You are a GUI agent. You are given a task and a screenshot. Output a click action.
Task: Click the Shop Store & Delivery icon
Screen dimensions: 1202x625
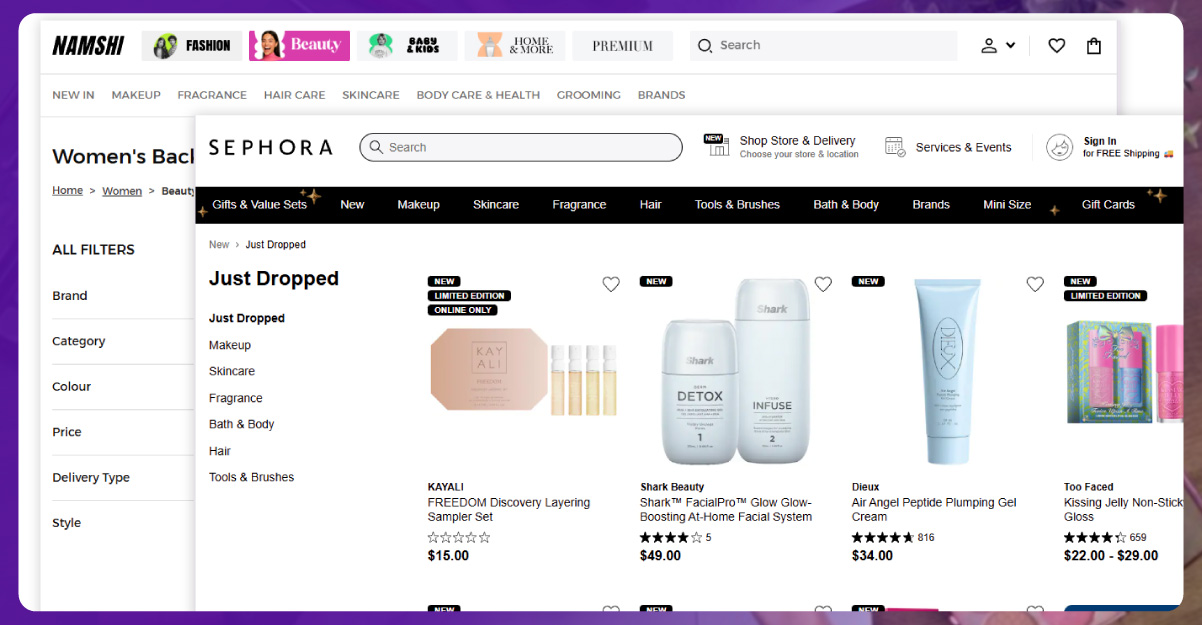716,145
